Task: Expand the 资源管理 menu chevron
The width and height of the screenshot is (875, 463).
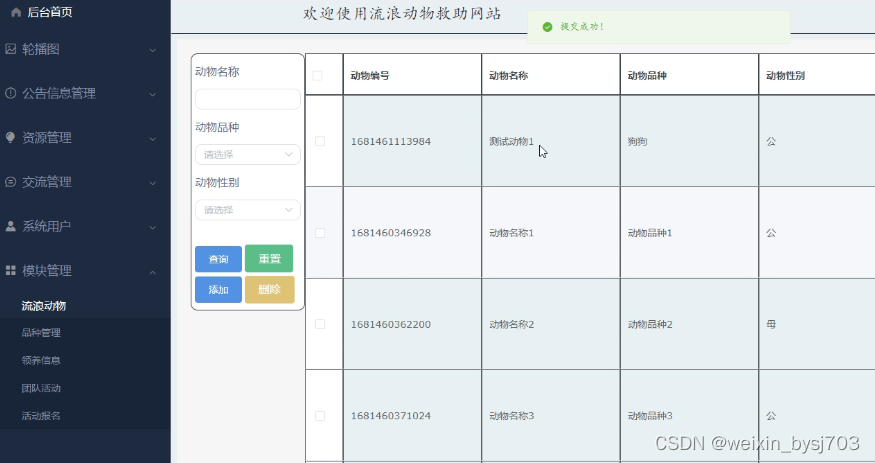Action: point(152,138)
